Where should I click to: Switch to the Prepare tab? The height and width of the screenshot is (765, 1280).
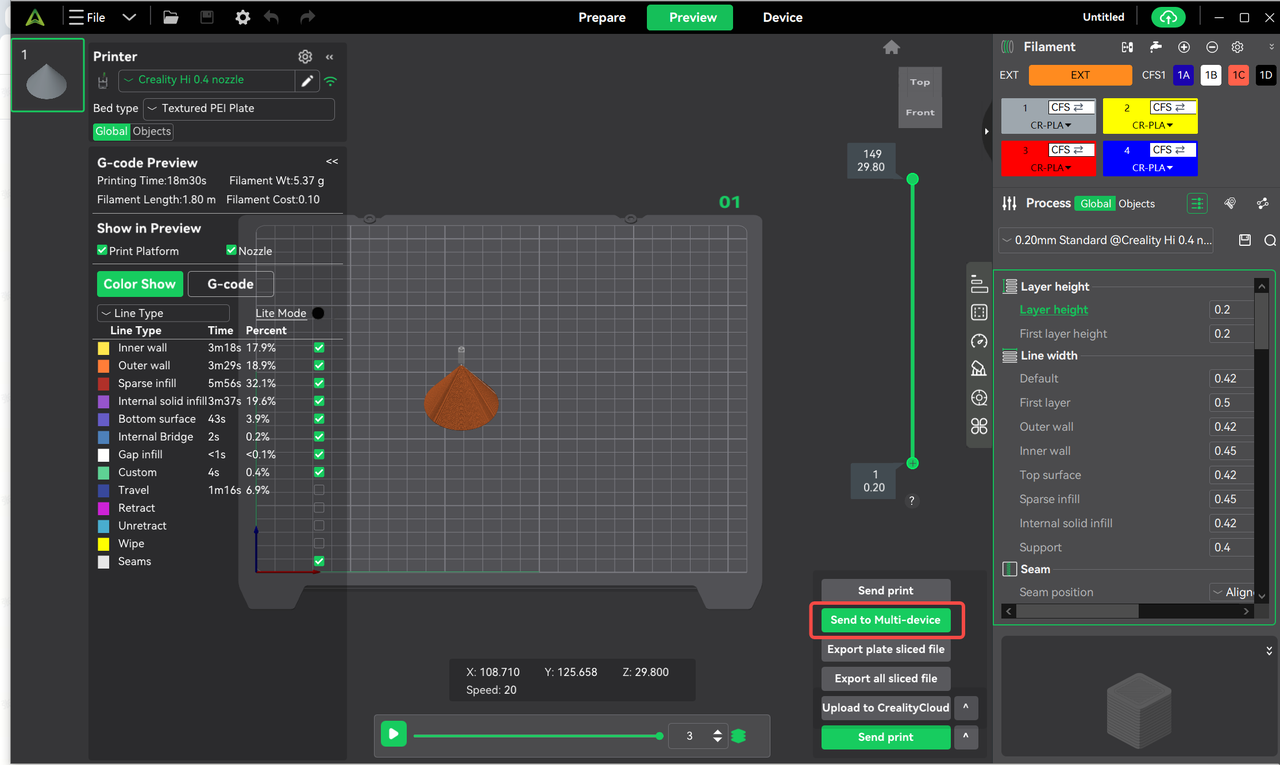click(x=602, y=17)
